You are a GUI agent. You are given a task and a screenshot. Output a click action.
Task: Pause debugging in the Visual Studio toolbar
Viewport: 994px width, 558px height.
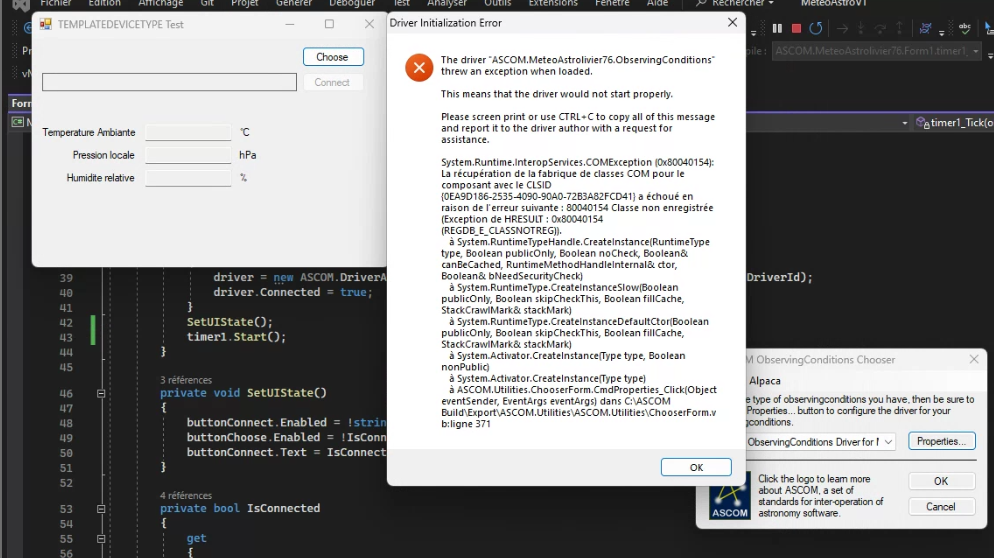777,29
